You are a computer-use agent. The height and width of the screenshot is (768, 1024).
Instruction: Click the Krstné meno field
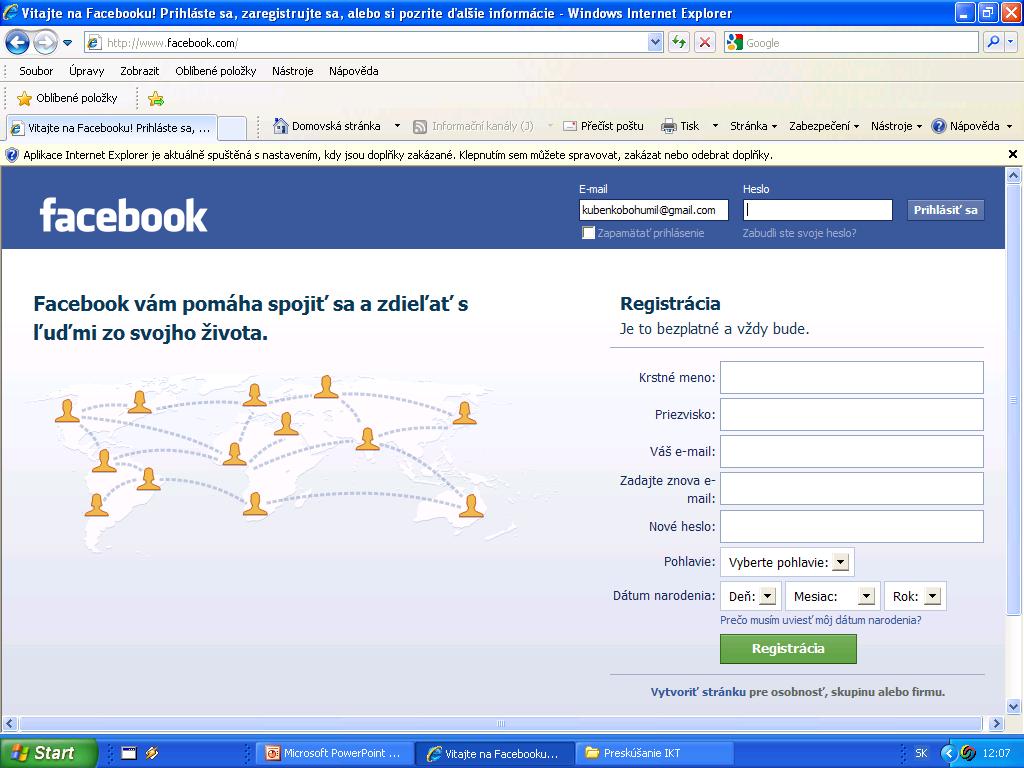click(x=852, y=377)
